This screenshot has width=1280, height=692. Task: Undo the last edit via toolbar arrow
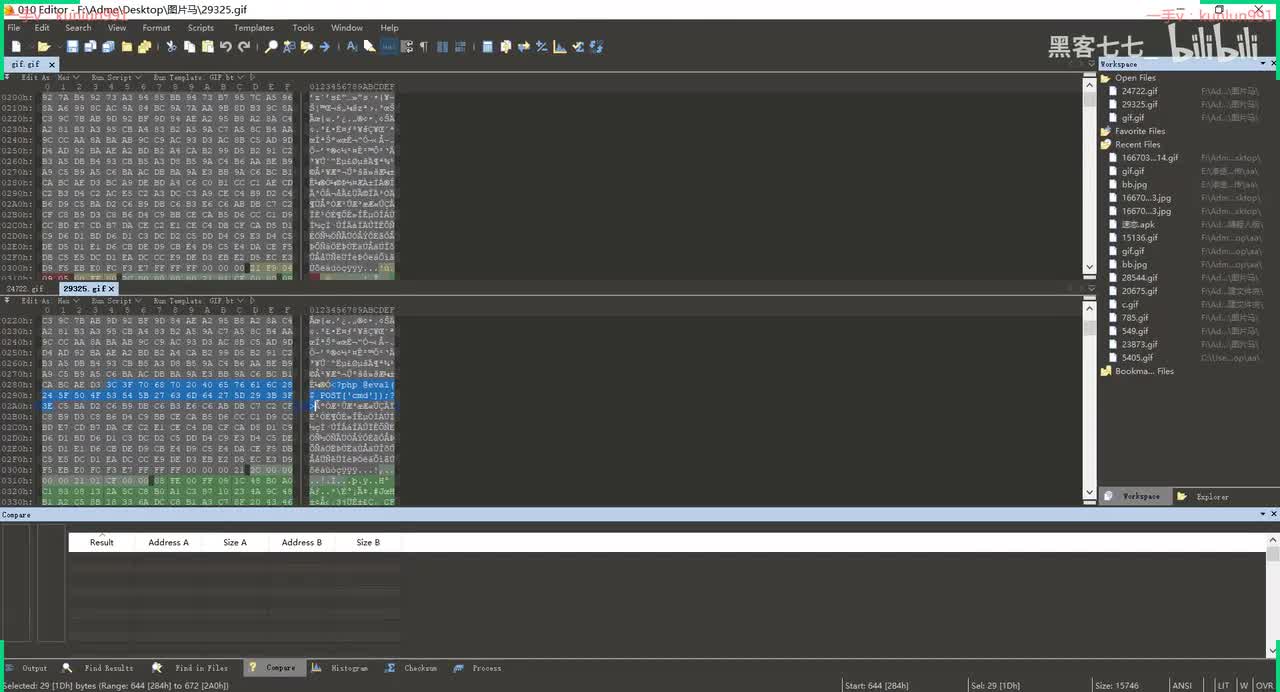pyautogui.click(x=226, y=46)
